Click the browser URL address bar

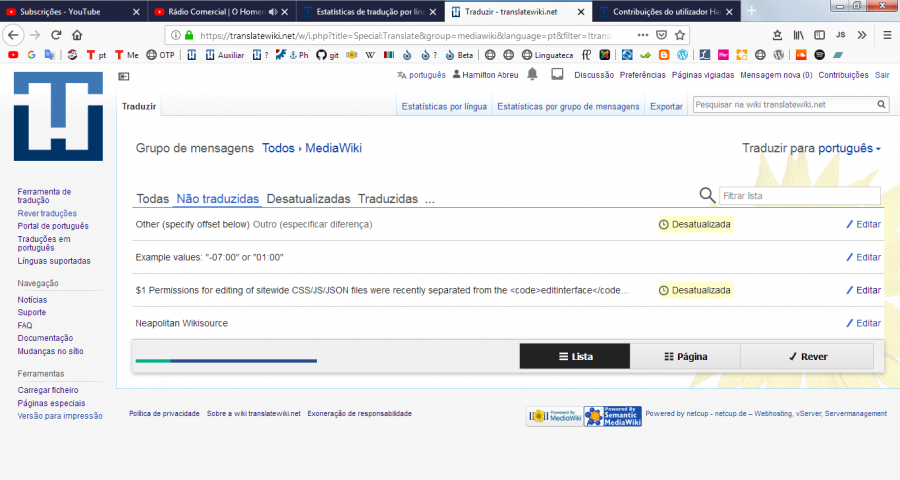(406, 36)
